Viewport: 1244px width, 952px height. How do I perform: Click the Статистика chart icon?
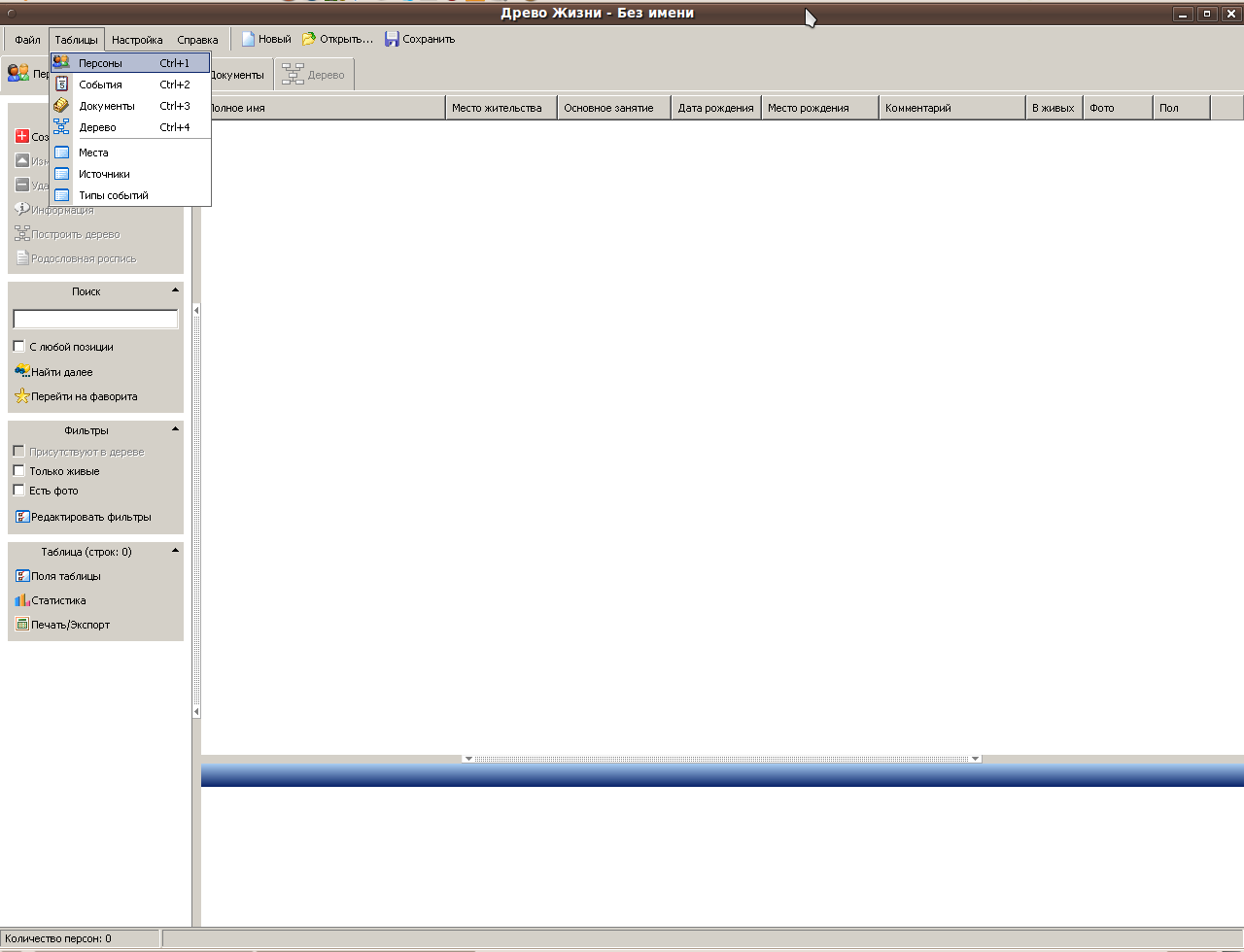pos(22,599)
